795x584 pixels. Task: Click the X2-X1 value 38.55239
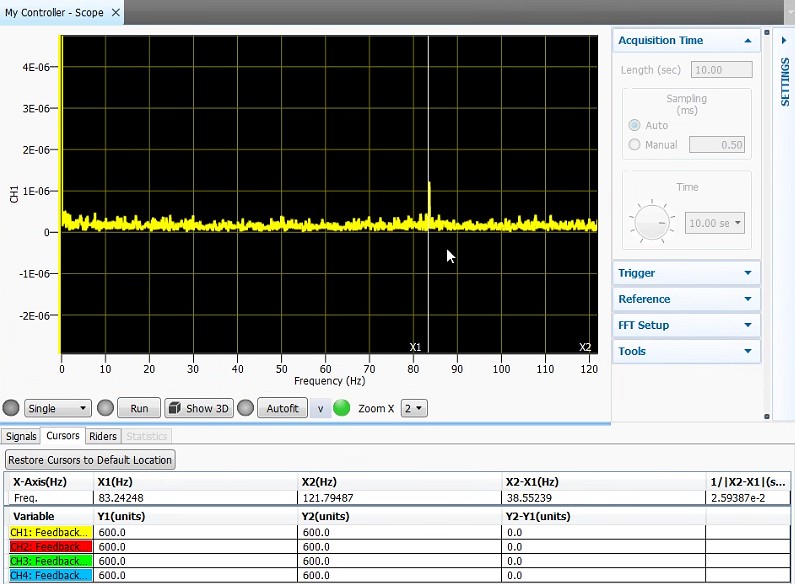pos(529,498)
